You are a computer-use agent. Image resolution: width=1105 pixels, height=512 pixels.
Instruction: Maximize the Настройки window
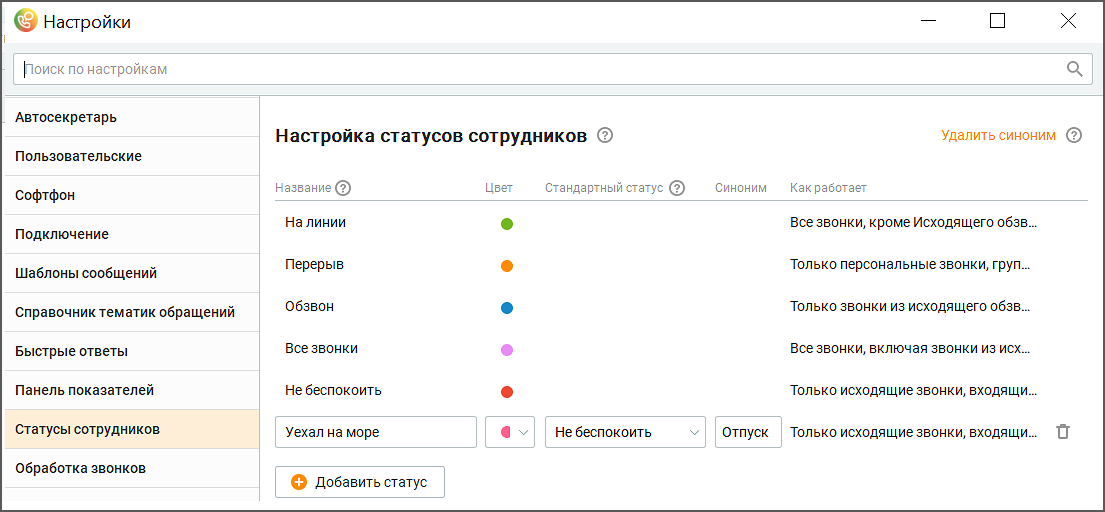[x=997, y=21]
